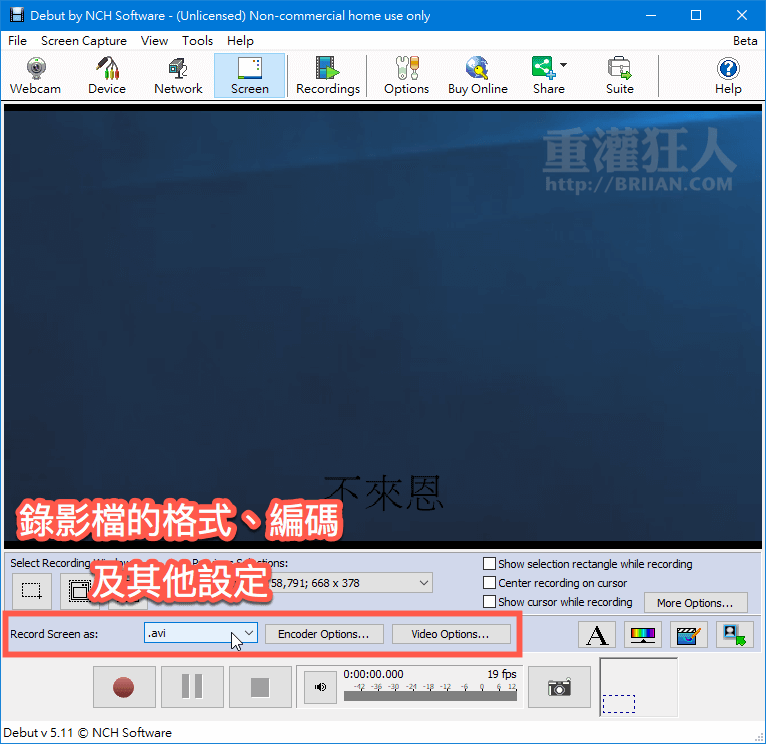
Task: Check Show cursor while recording
Action: click(490, 602)
